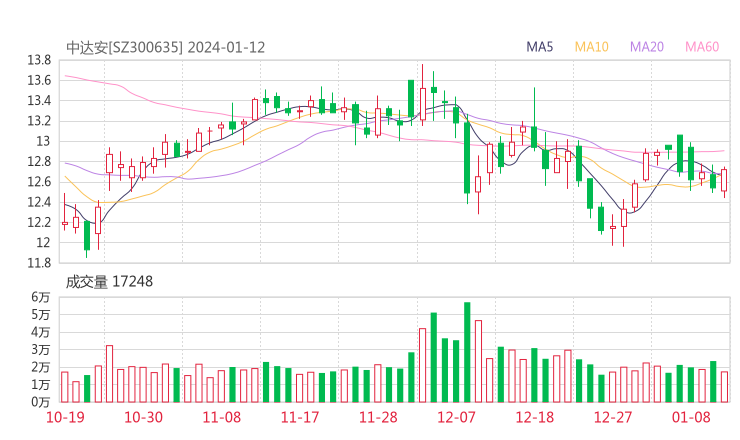Click the 12.4 price axis label

pos(39,203)
